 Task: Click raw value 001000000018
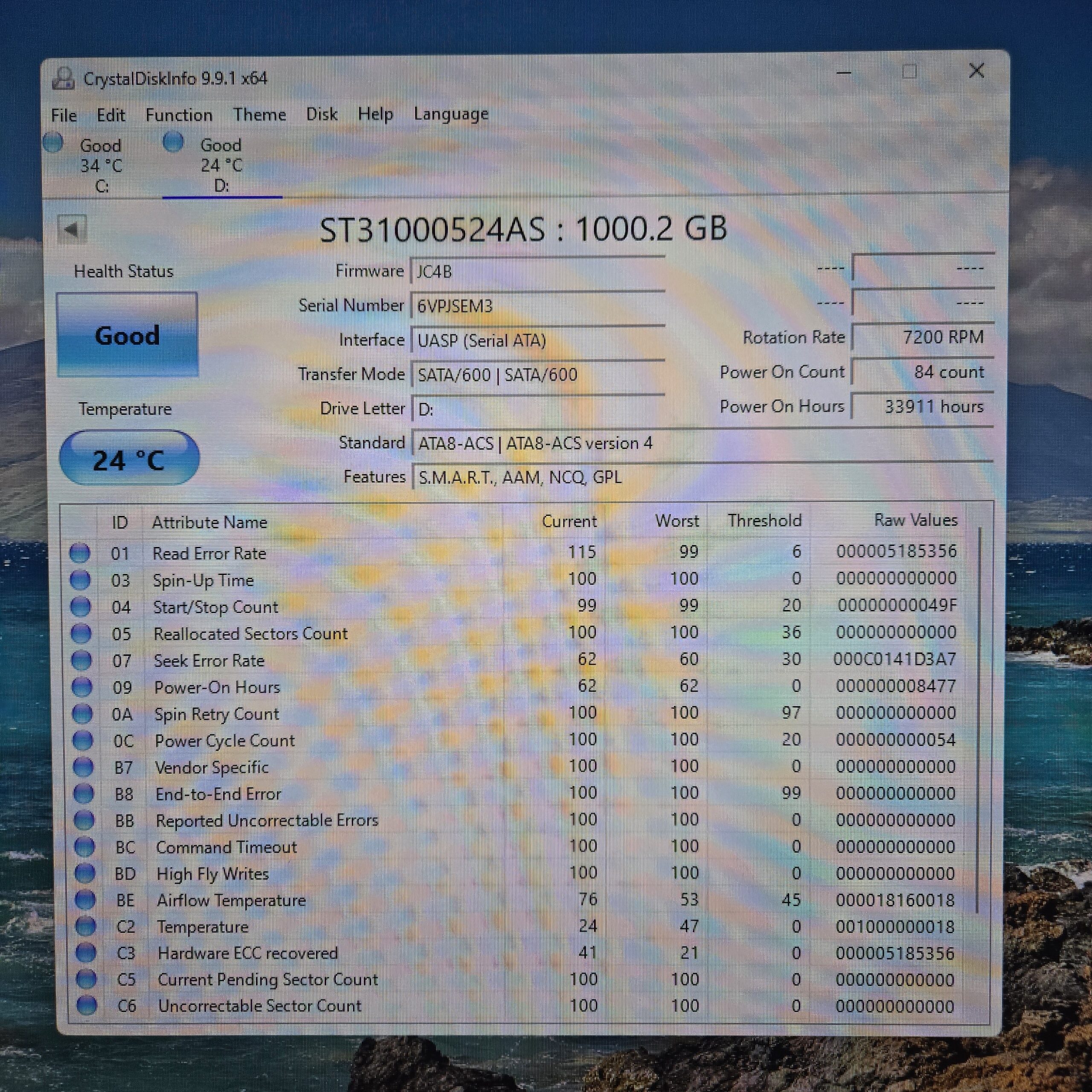click(x=895, y=926)
